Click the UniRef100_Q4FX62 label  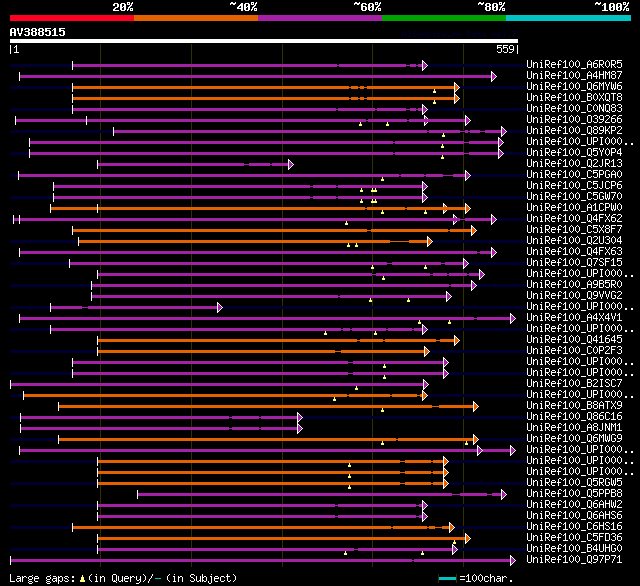click(574, 219)
